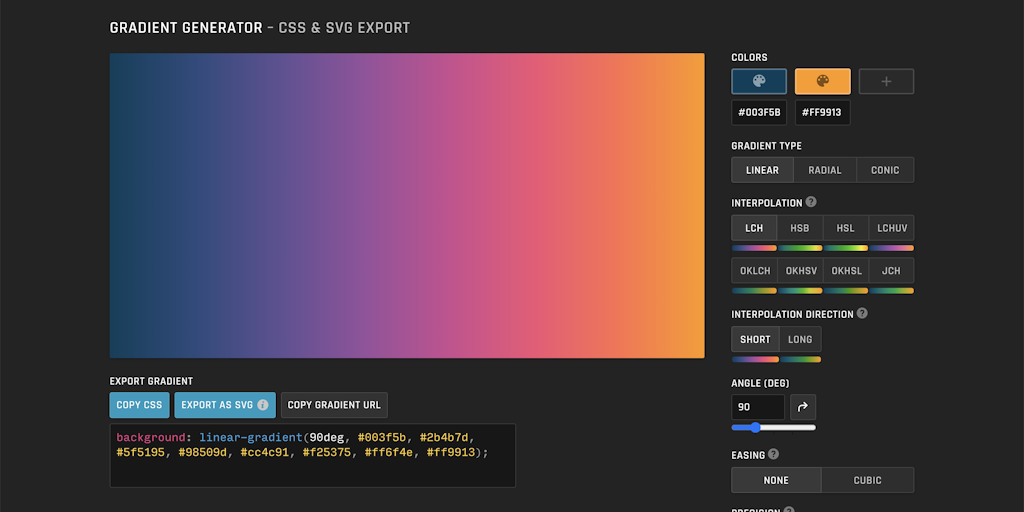1024x512 pixels.
Task: Click info icon on Export as SVG
Action: click(263, 405)
